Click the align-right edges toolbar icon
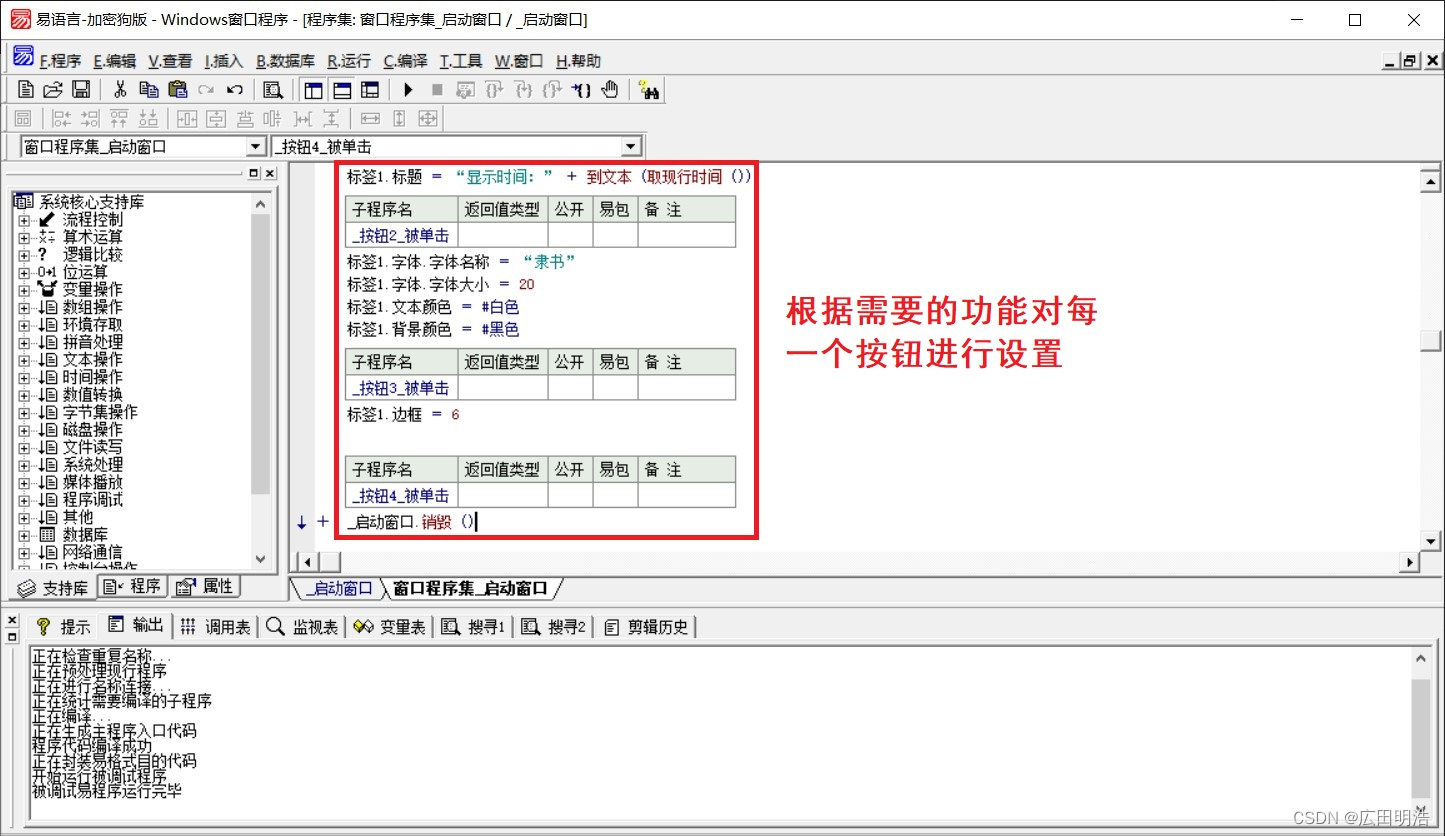Screen dimensions: 1445x836 click(x=90, y=119)
